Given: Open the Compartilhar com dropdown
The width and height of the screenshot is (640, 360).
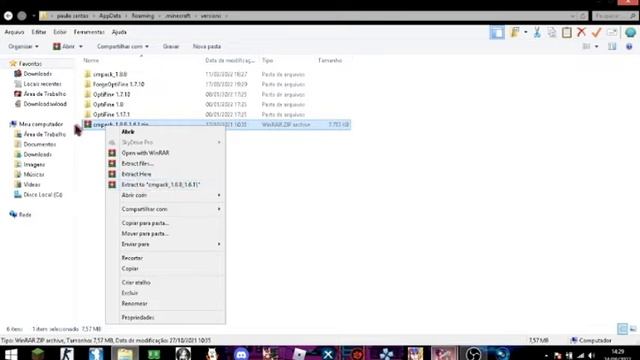Looking at the screenshot, I should click(122, 47).
